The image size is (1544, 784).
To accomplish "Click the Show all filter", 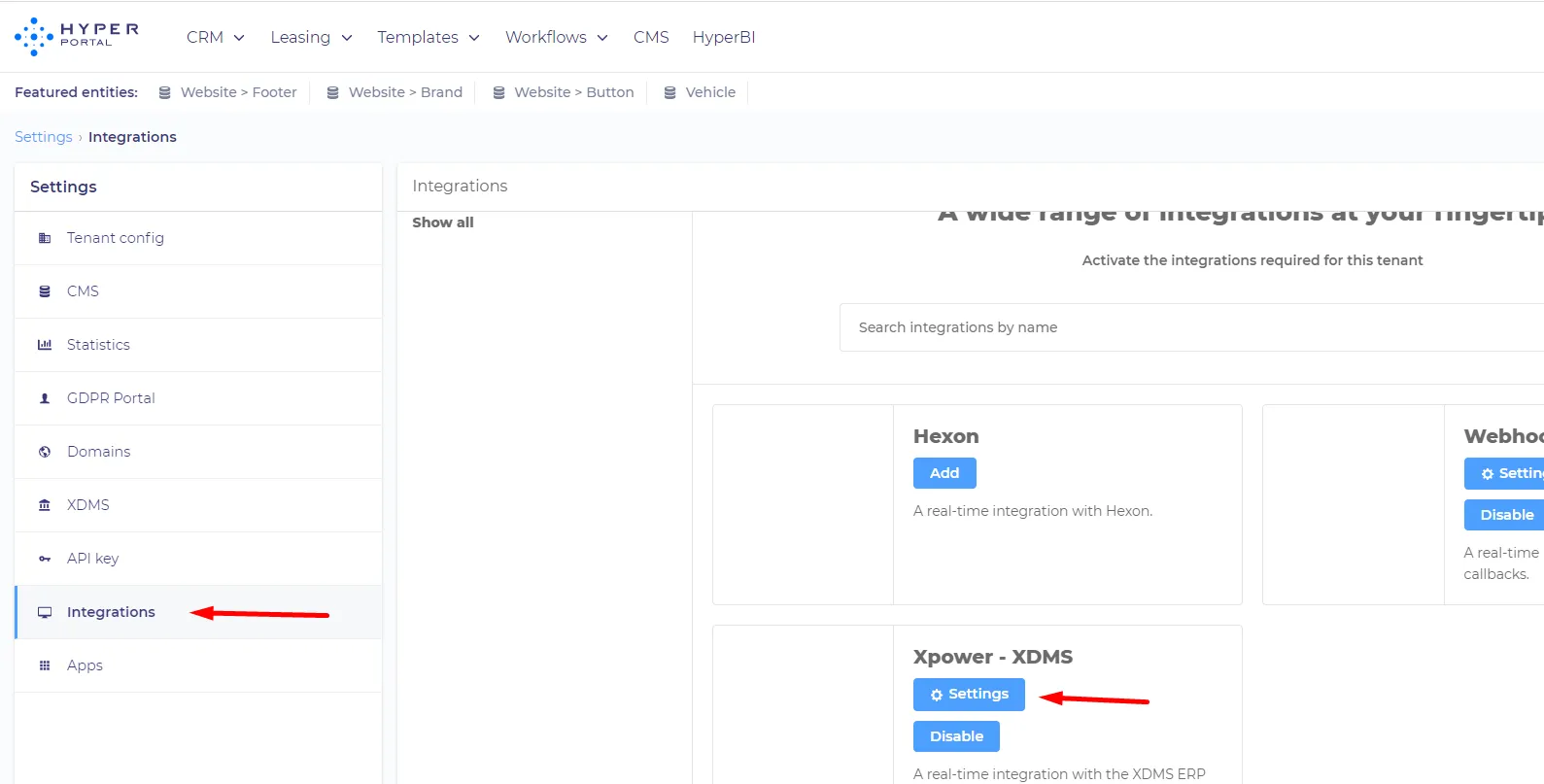I will click(443, 222).
